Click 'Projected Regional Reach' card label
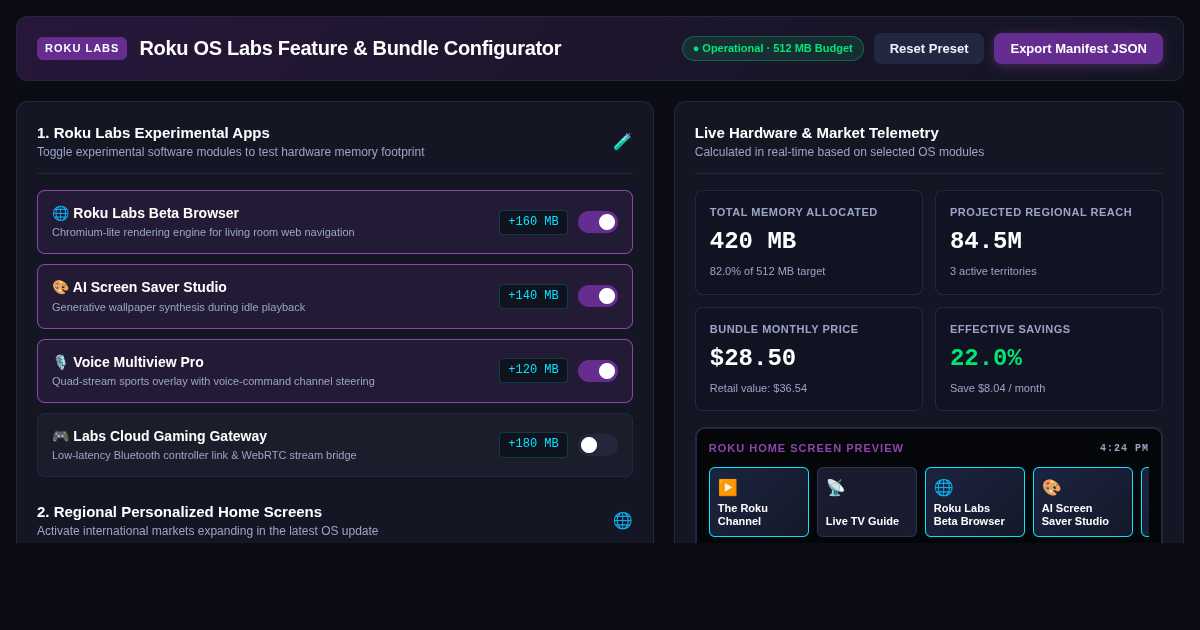The height and width of the screenshot is (630, 1200). point(1041,212)
